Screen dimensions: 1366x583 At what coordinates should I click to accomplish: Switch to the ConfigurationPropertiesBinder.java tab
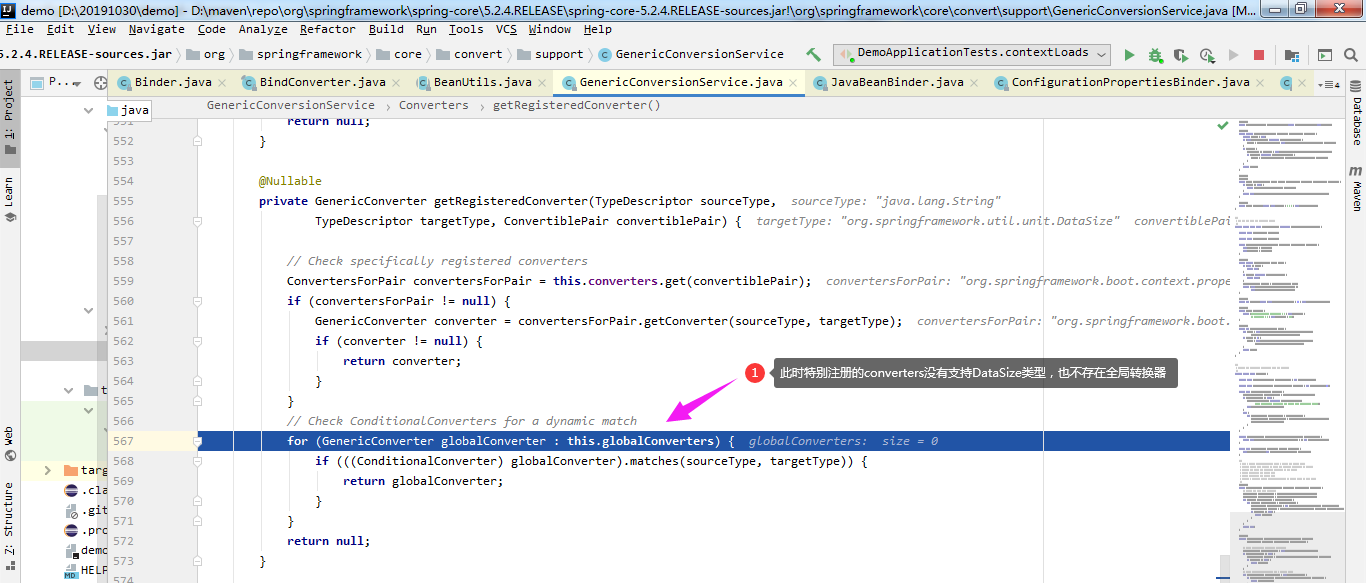1130,83
